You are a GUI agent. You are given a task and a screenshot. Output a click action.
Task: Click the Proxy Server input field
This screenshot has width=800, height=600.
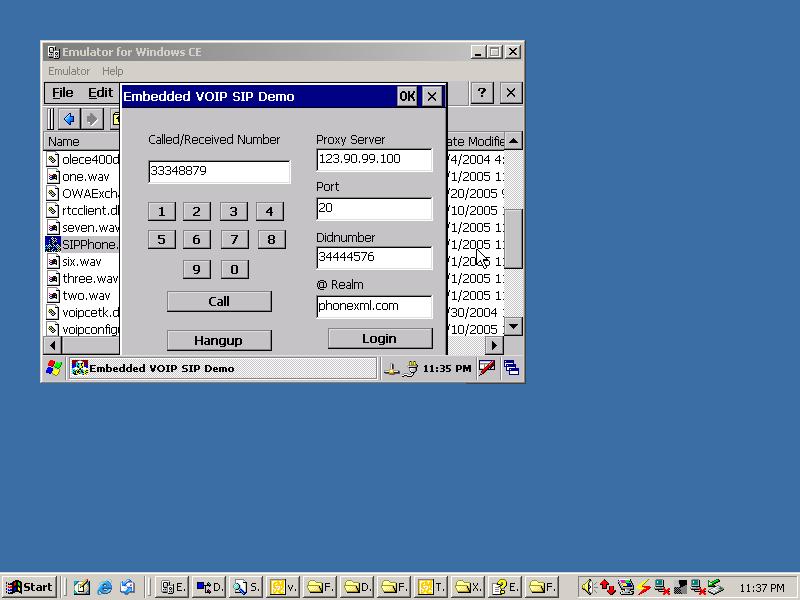tap(374, 159)
